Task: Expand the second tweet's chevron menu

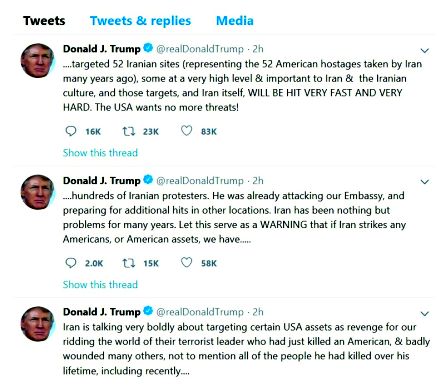Action: tap(424, 182)
